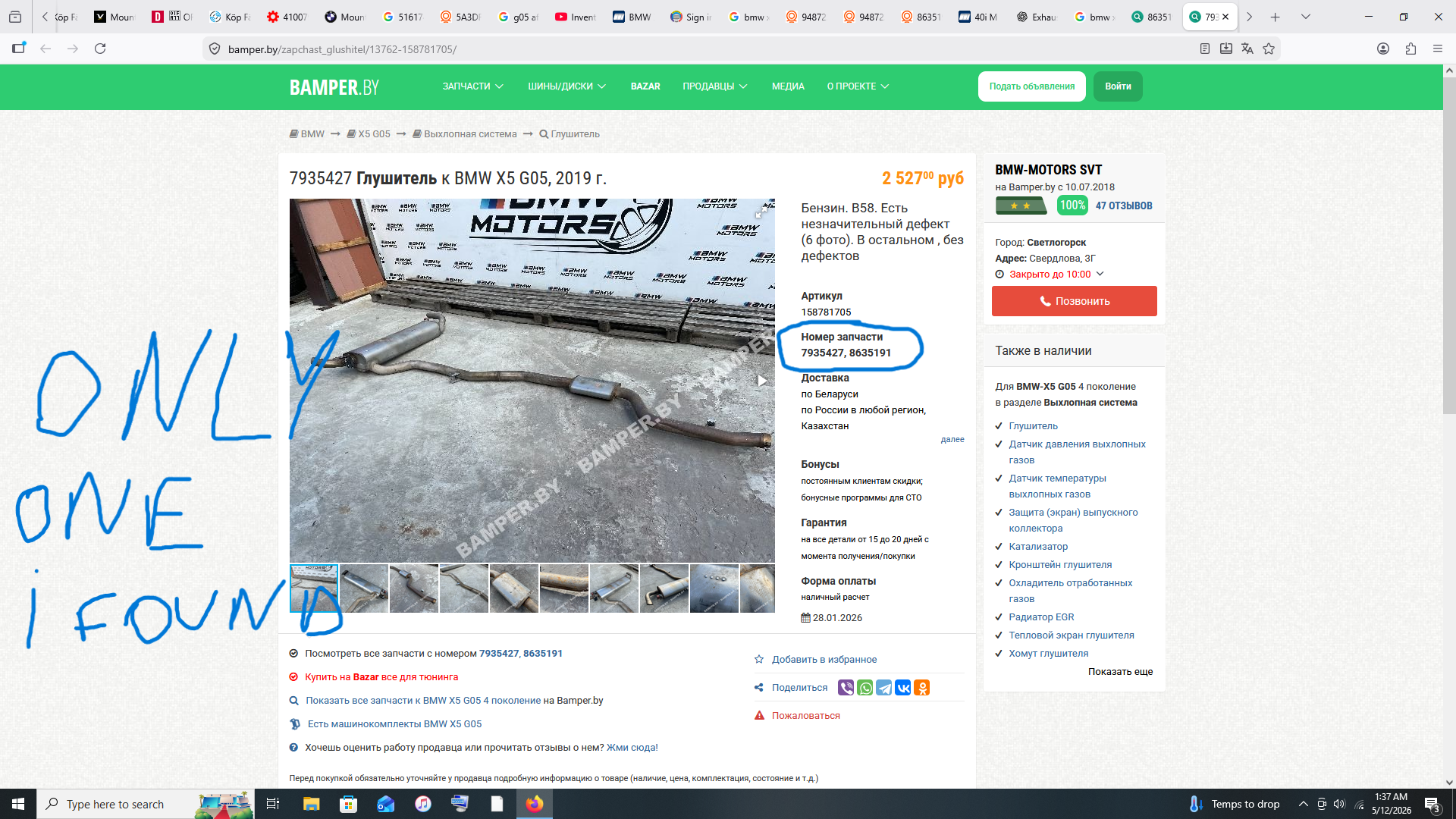The image size is (1456, 819).
Task: Click the volume speaker icon in system tray
Action: tap(1339, 804)
